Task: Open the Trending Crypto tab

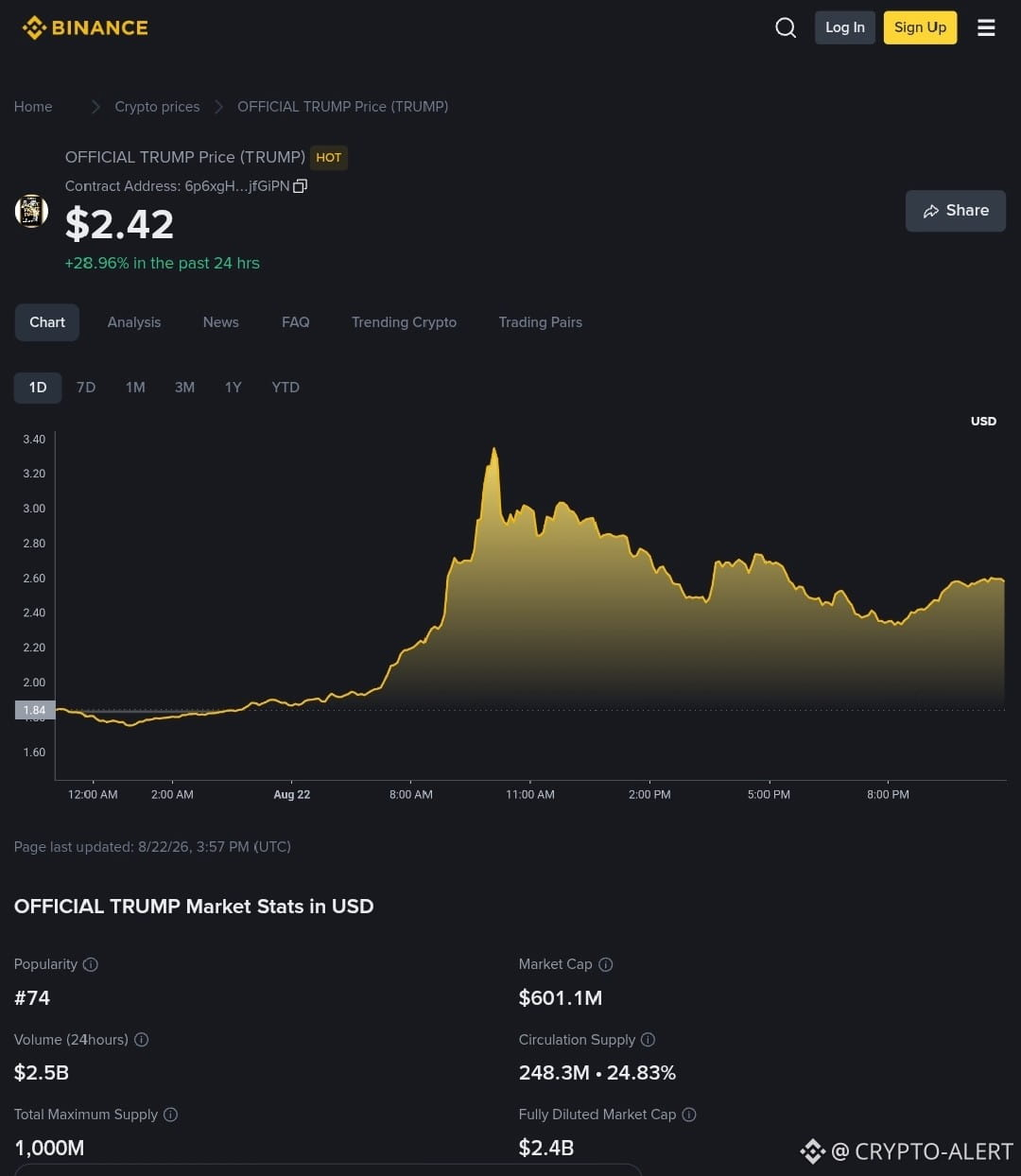Action: click(404, 322)
